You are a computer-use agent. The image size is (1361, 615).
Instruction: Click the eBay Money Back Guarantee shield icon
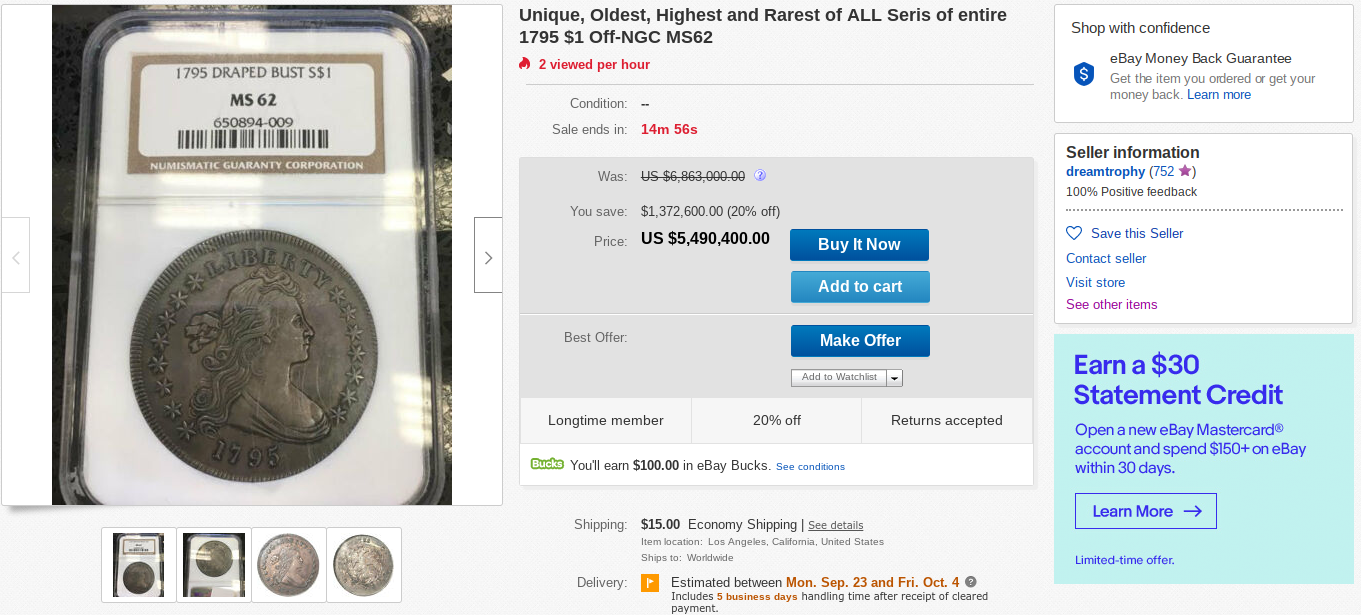(1084, 74)
